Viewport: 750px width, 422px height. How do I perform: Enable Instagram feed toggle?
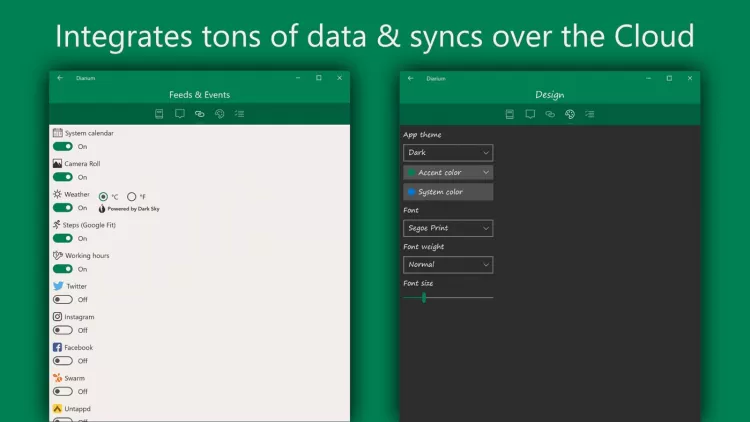(63, 330)
